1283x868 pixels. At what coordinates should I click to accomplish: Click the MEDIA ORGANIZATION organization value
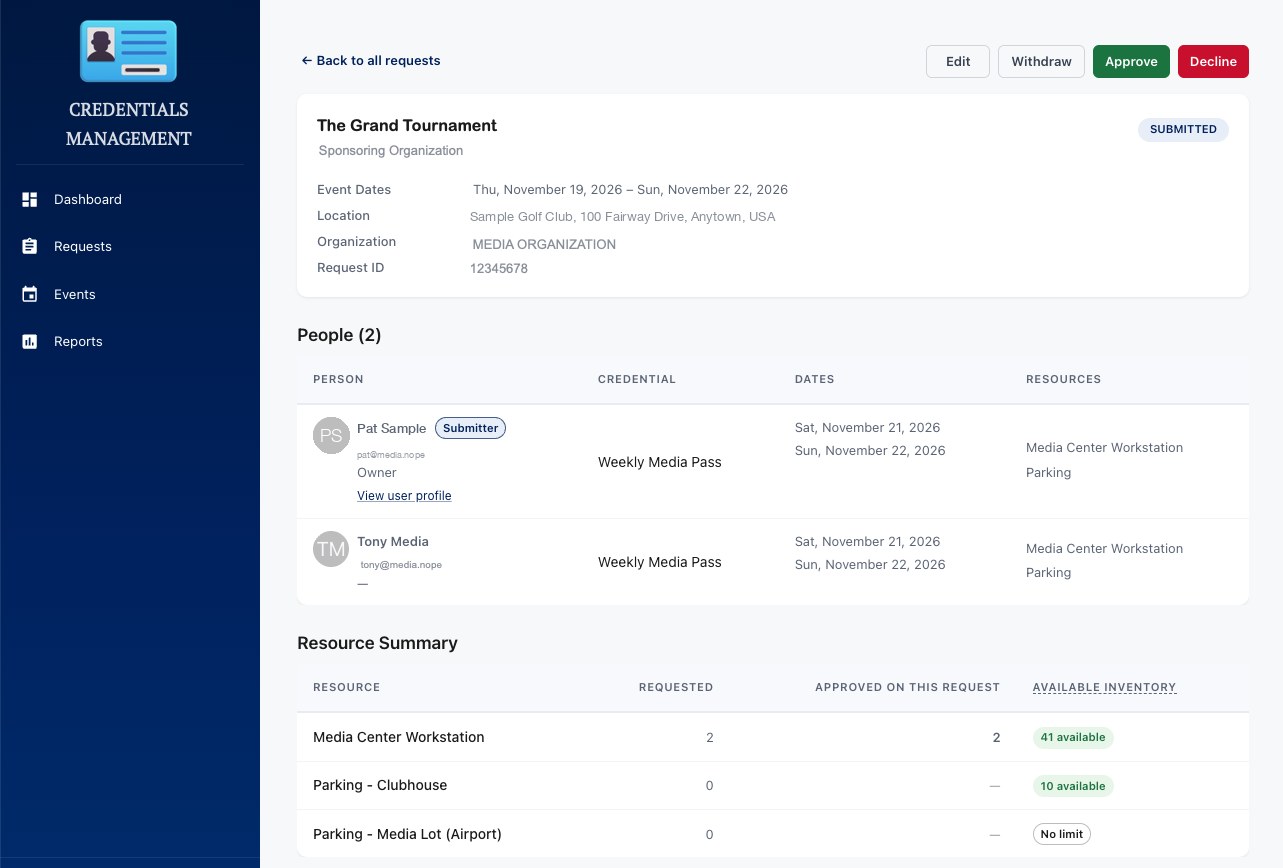click(544, 244)
